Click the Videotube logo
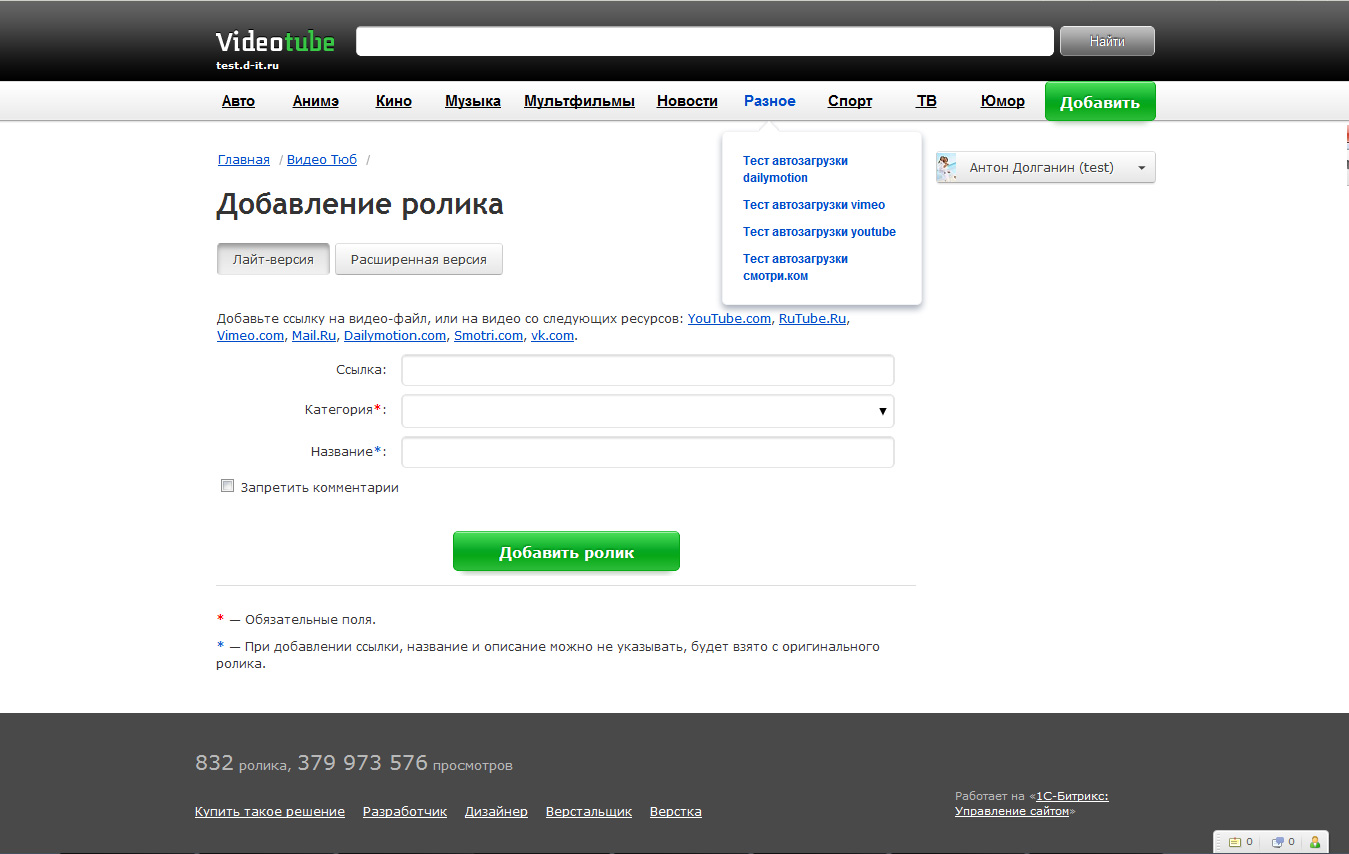 coord(275,42)
